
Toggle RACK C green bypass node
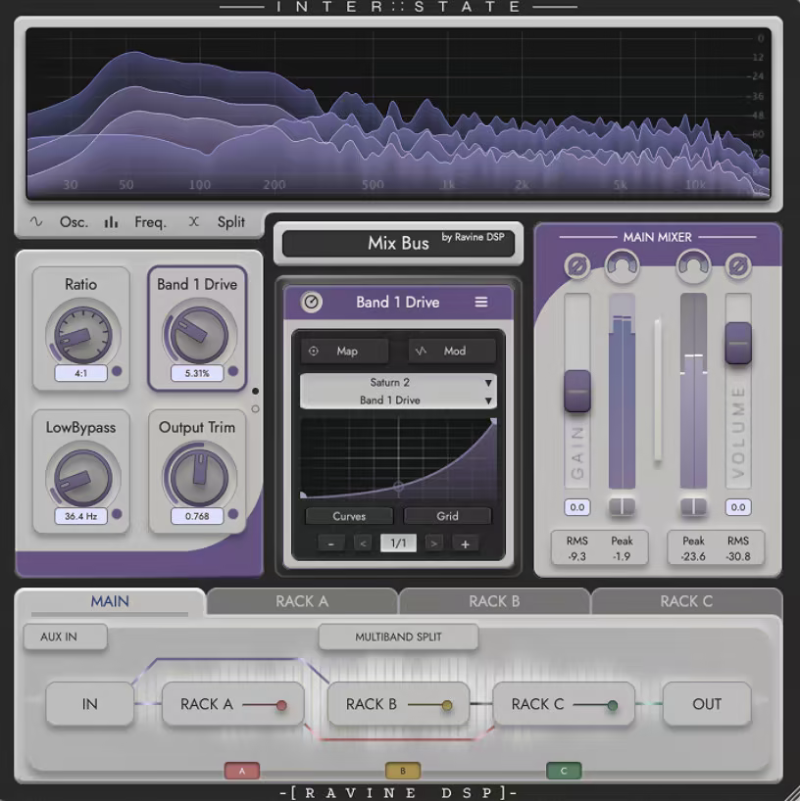click(613, 705)
